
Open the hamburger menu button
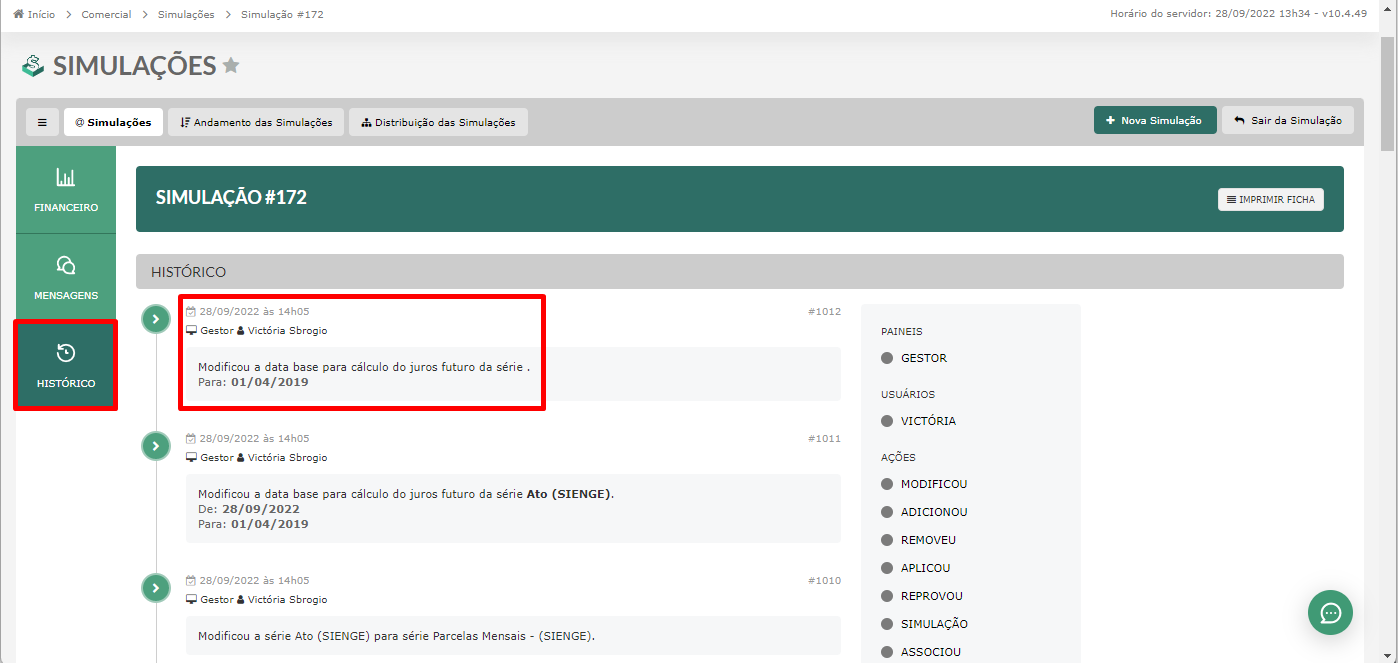(42, 122)
